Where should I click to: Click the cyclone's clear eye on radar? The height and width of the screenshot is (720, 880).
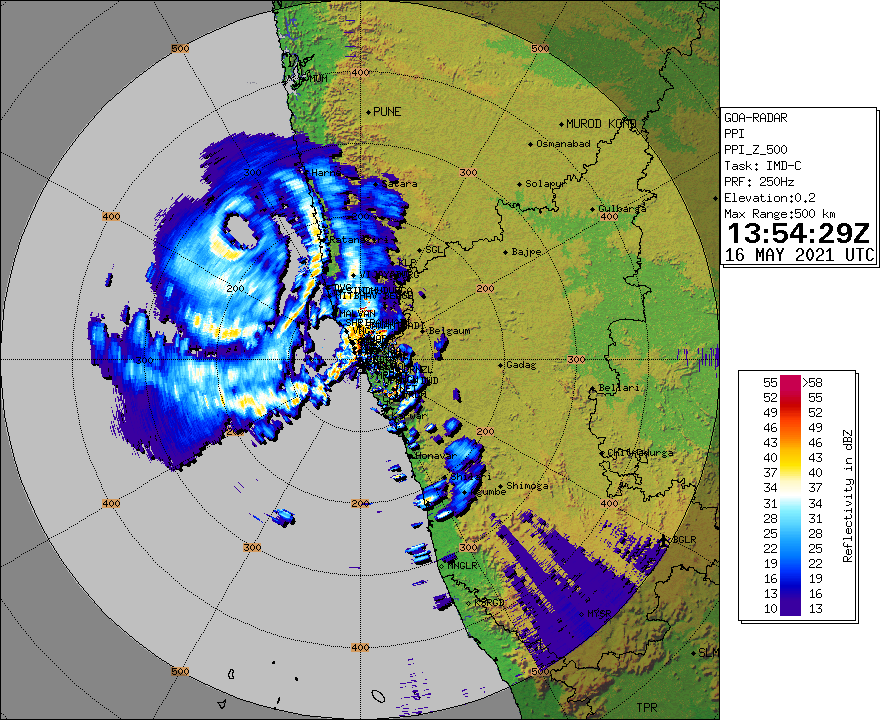pyautogui.click(x=243, y=230)
